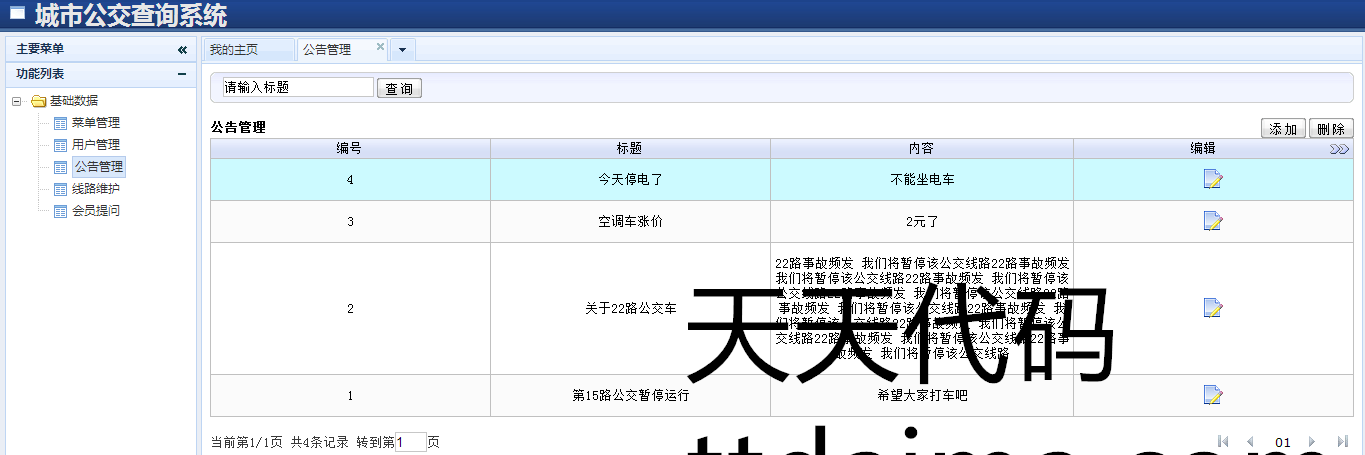Click the 查询 search button
The image size is (1365, 455).
(x=399, y=89)
